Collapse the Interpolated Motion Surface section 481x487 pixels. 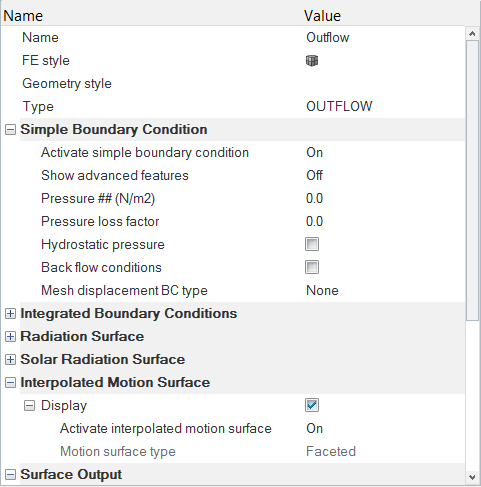(10, 383)
